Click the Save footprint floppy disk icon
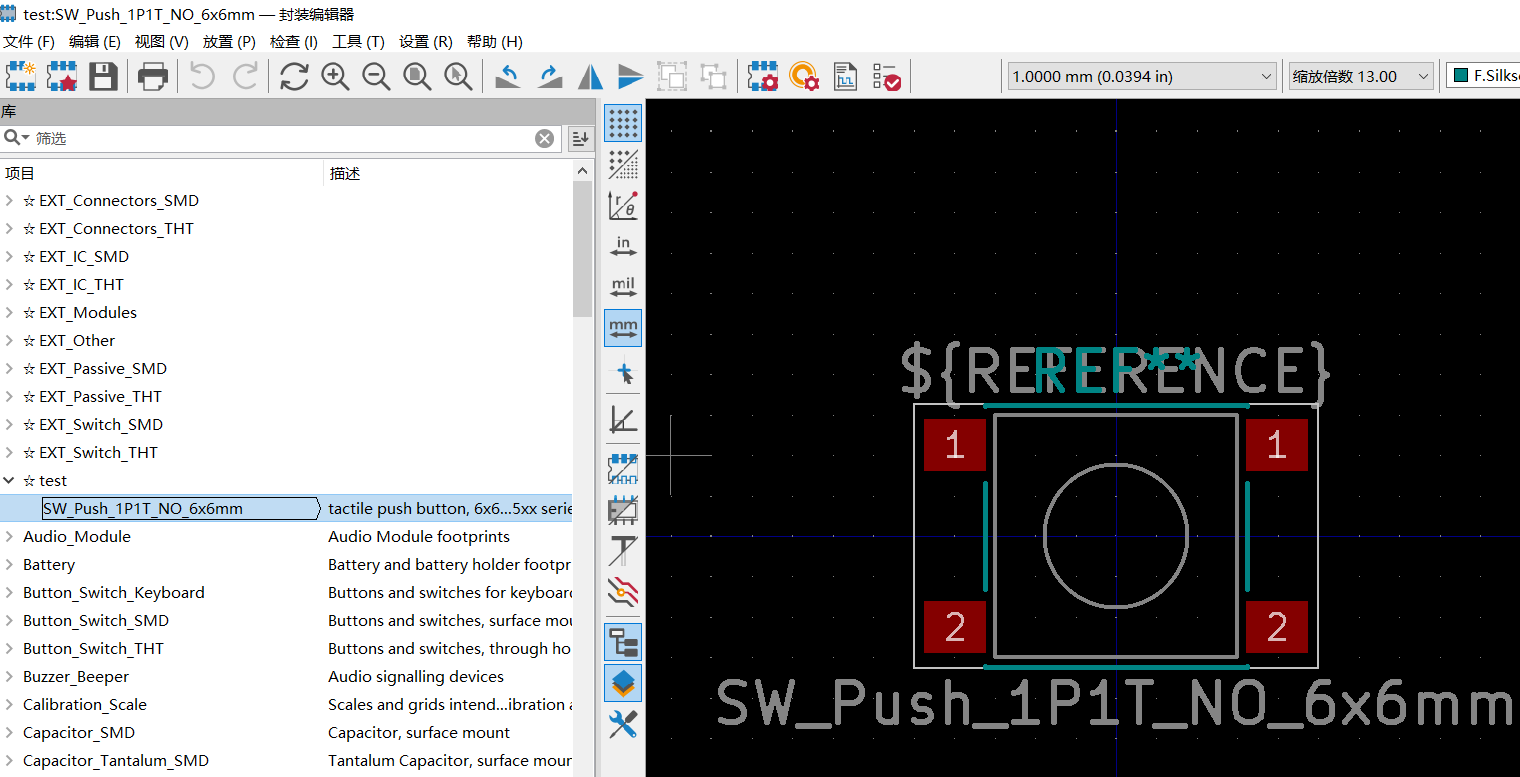 [x=104, y=77]
